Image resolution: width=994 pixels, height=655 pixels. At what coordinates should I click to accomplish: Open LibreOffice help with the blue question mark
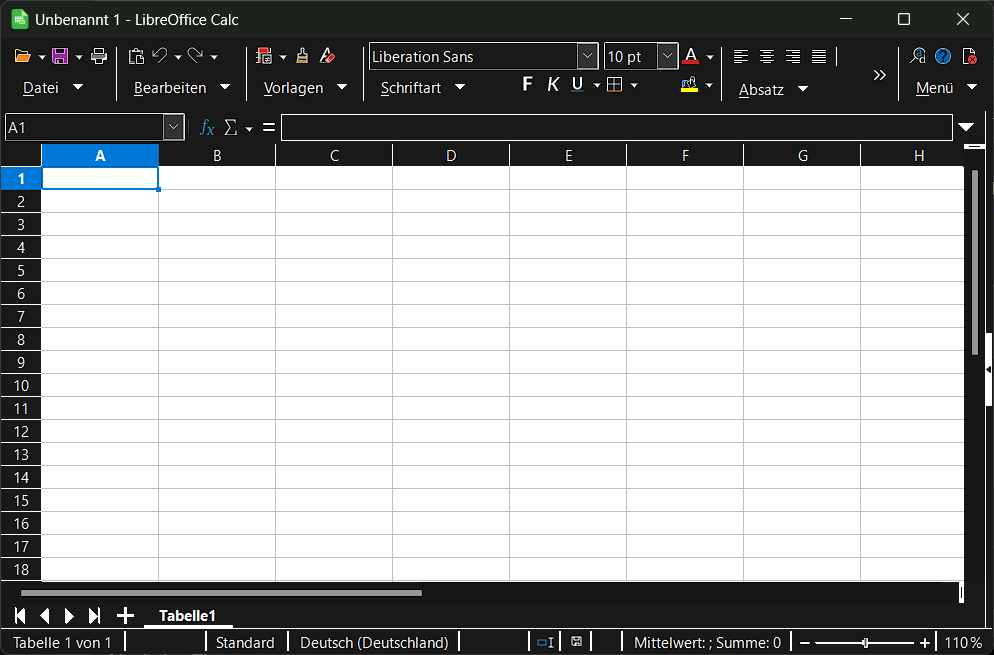[943, 56]
